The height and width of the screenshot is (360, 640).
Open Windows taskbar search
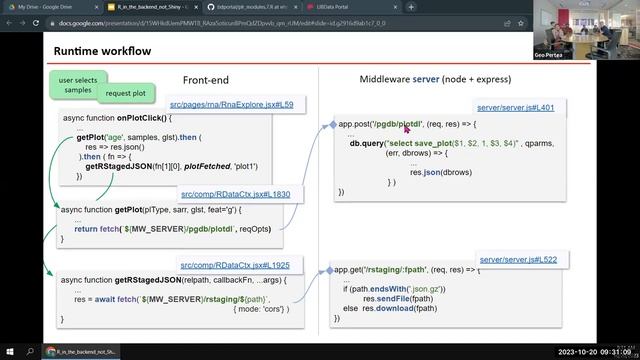point(30,351)
